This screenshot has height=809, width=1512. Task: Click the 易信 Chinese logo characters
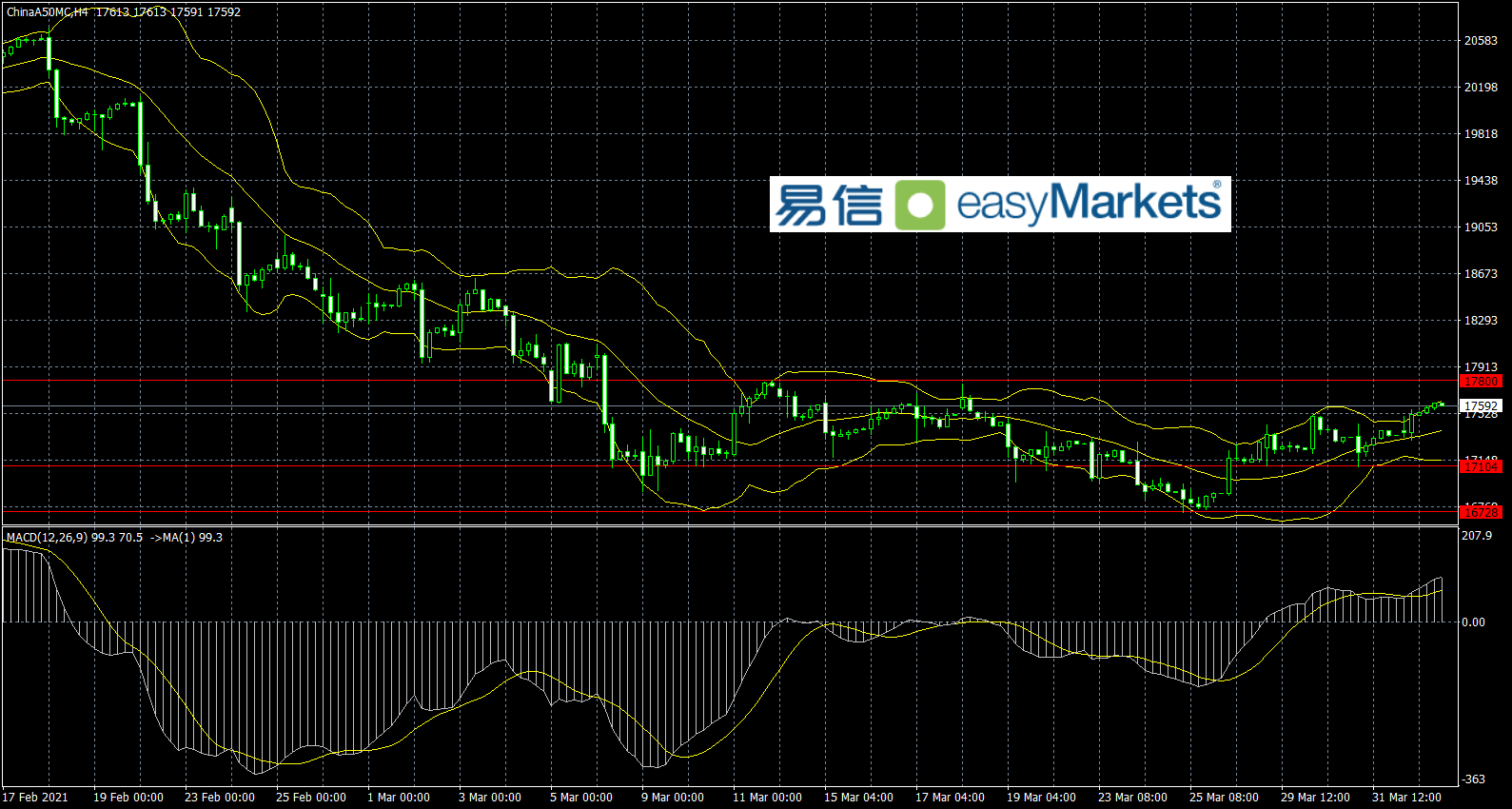(829, 205)
